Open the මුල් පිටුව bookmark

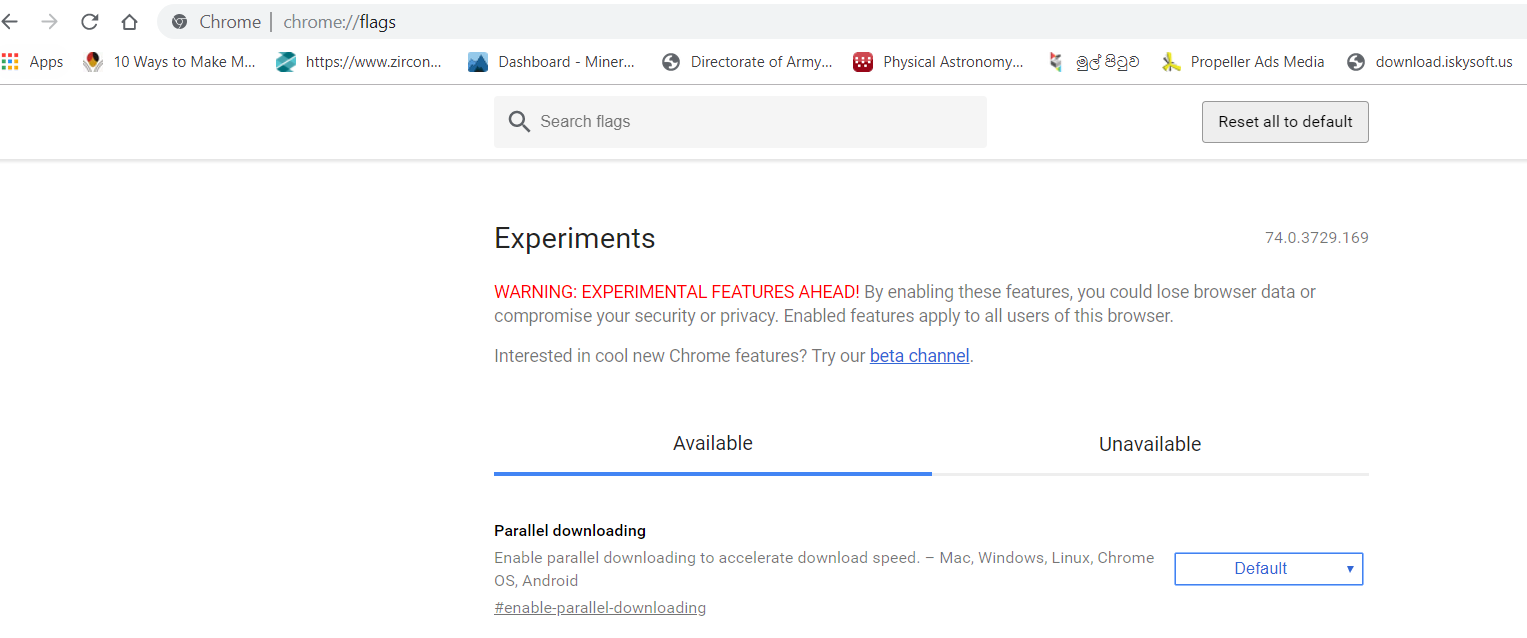click(x=1093, y=62)
